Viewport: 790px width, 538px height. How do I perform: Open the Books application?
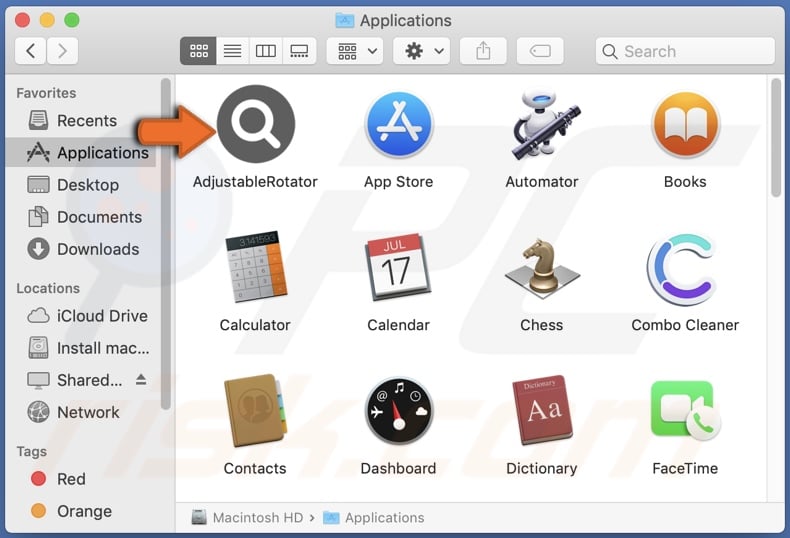[x=685, y=124]
